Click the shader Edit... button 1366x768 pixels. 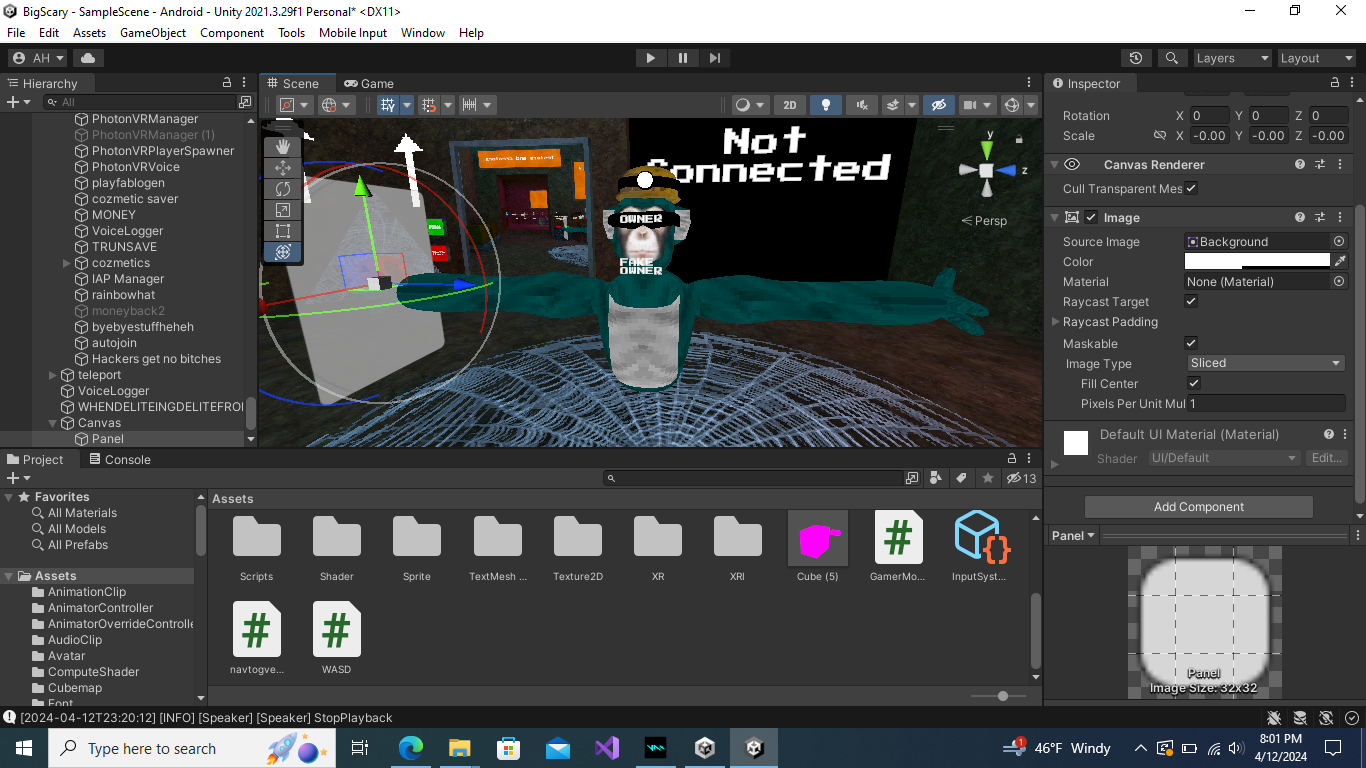pos(1327,457)
